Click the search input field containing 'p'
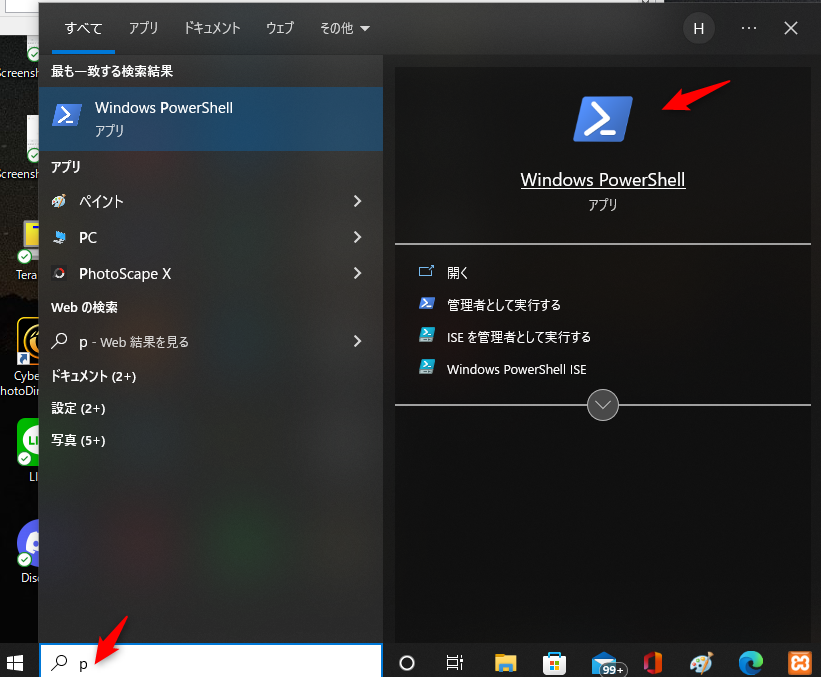The image size is (821, 677). point(211,662)
